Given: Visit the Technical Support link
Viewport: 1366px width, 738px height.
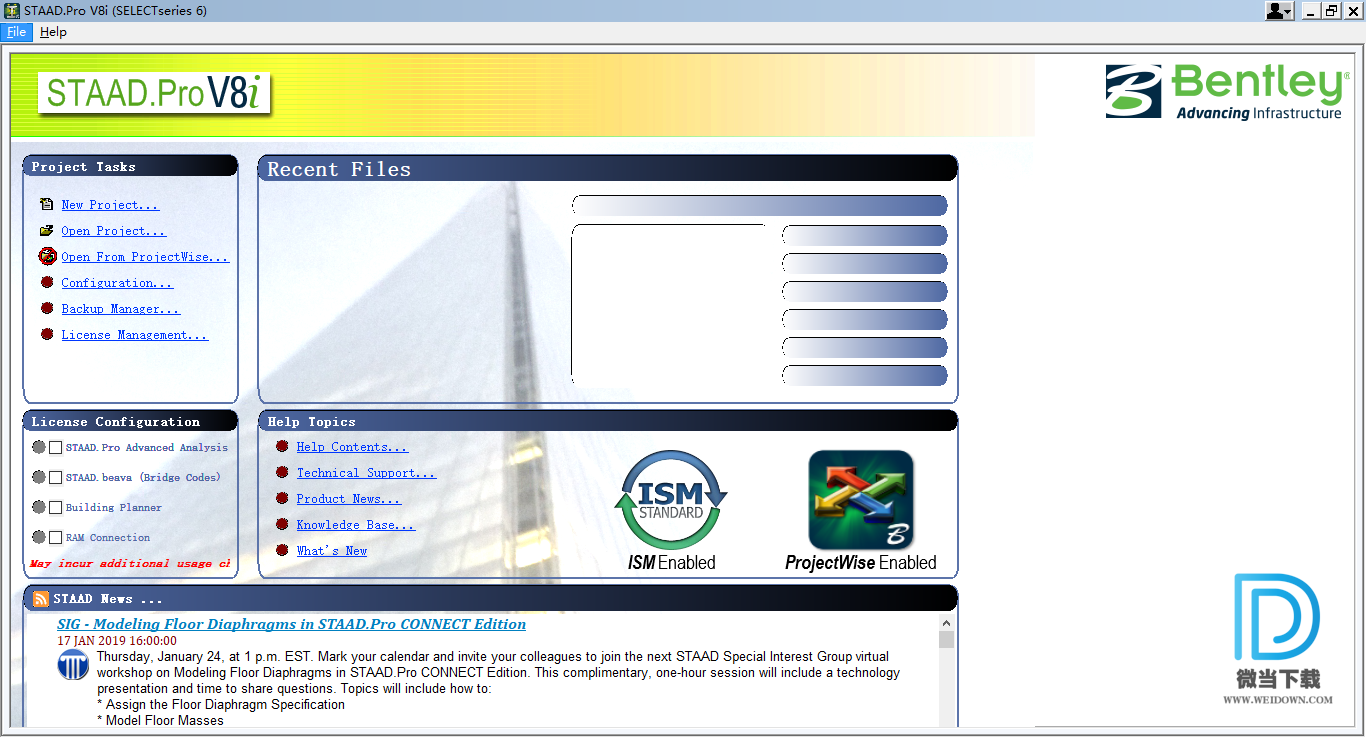Looking at the screenshot, I should point(366,473).
